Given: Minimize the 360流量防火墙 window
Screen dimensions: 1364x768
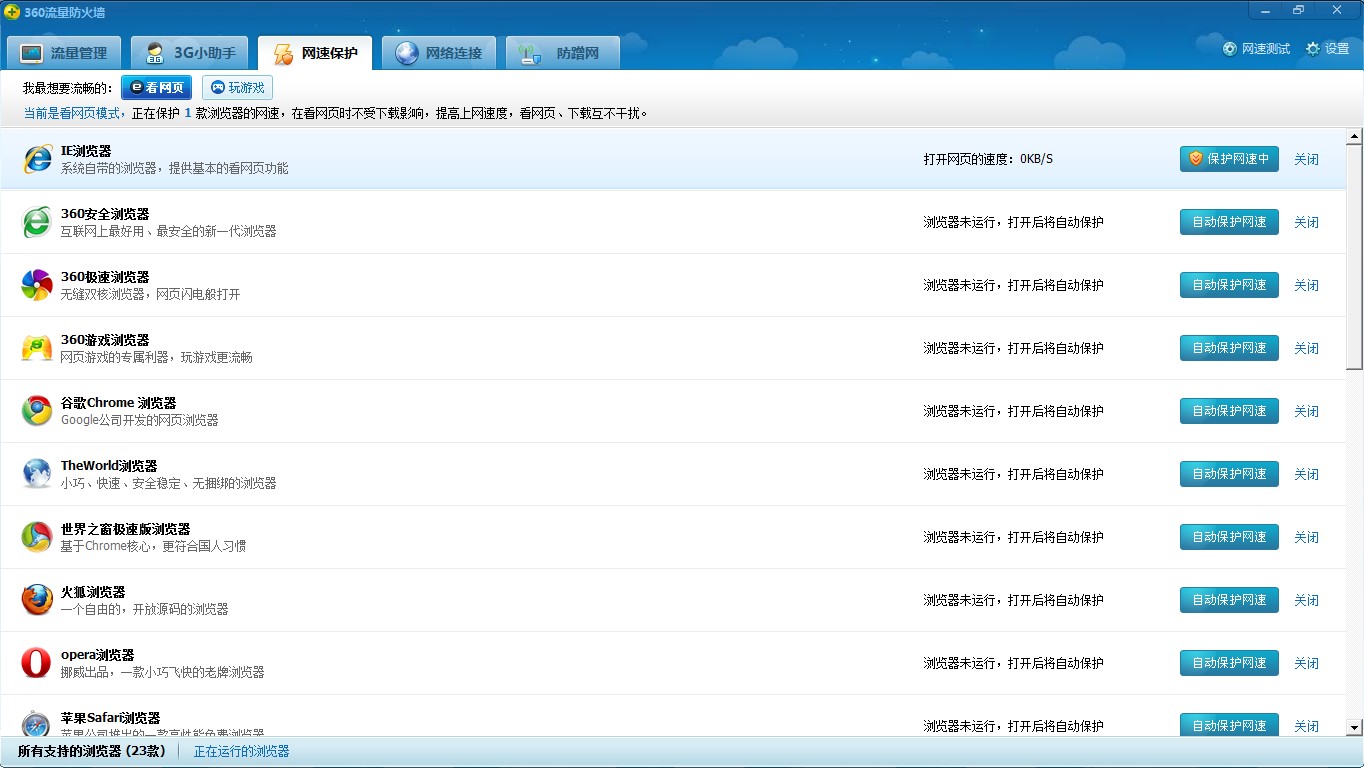Looking at the screenshot, I should (1266, 10).
